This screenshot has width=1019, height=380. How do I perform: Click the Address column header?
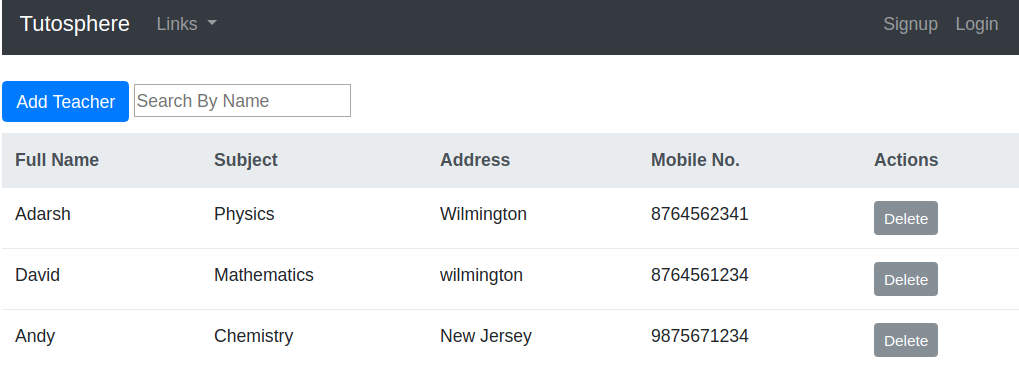click(475, 160)
